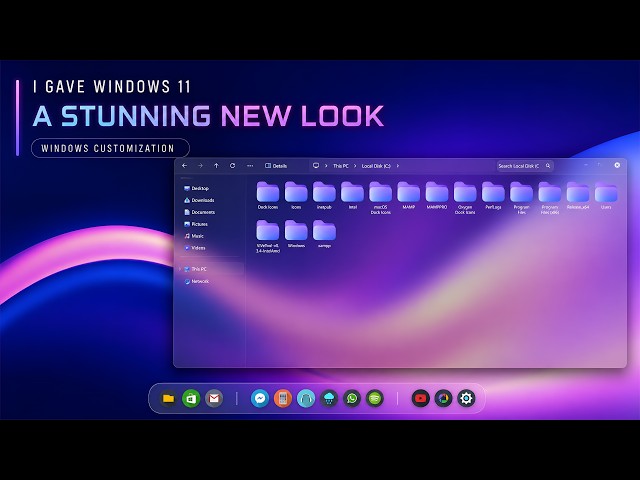Select Local Disk (C:) breadcrumb

coord(376,166)
